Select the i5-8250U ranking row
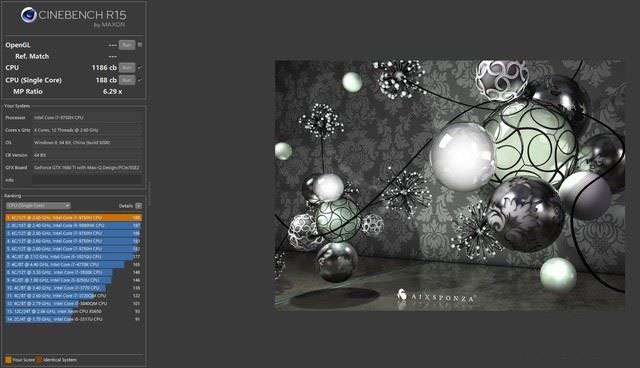 click(x=73, y=280)
